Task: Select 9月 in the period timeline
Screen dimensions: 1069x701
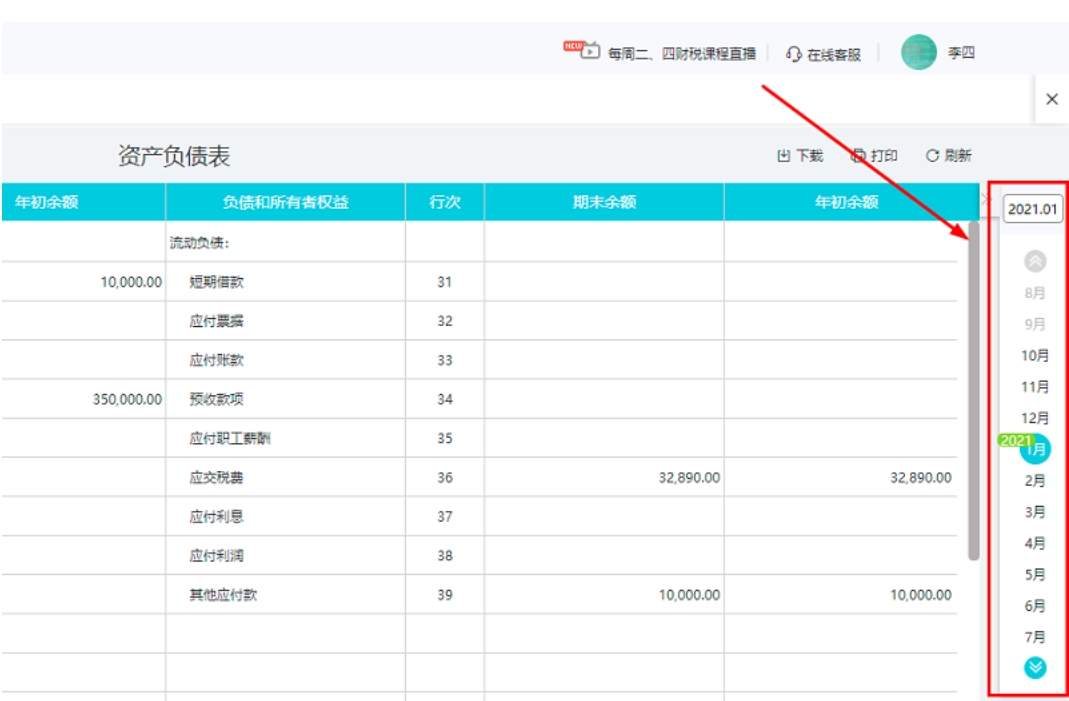Action: pos(1035,325)
